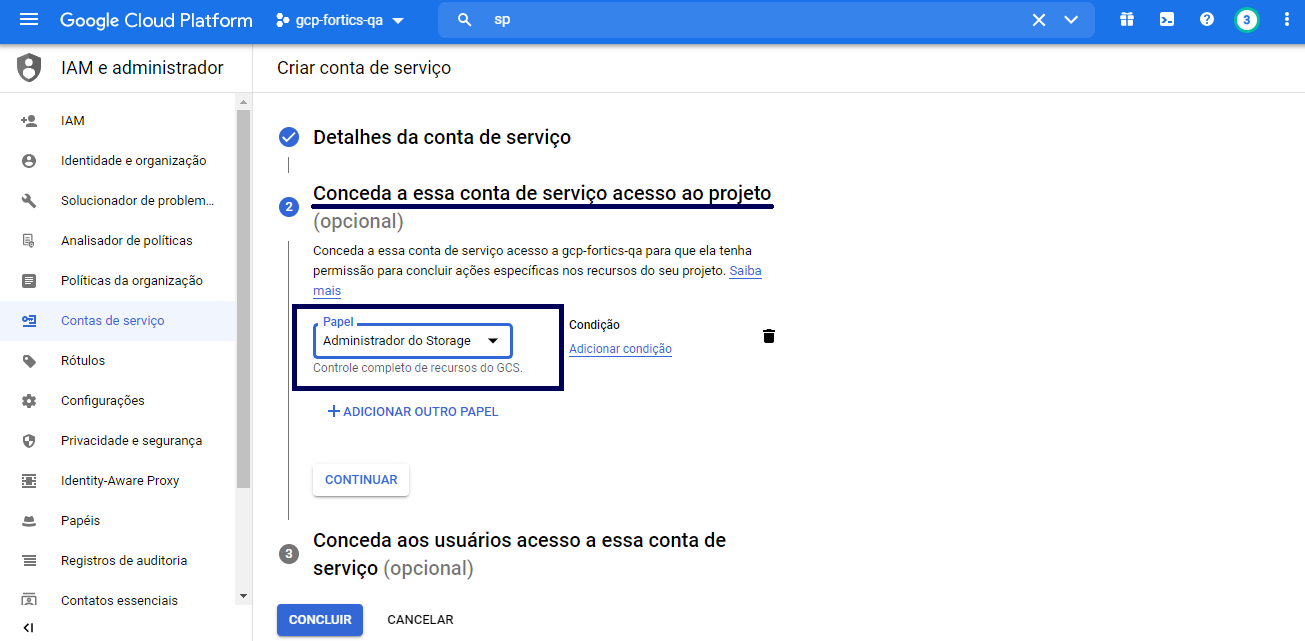
Task: Click Adicionar outro papel button
Action: [x=412, y=412]
